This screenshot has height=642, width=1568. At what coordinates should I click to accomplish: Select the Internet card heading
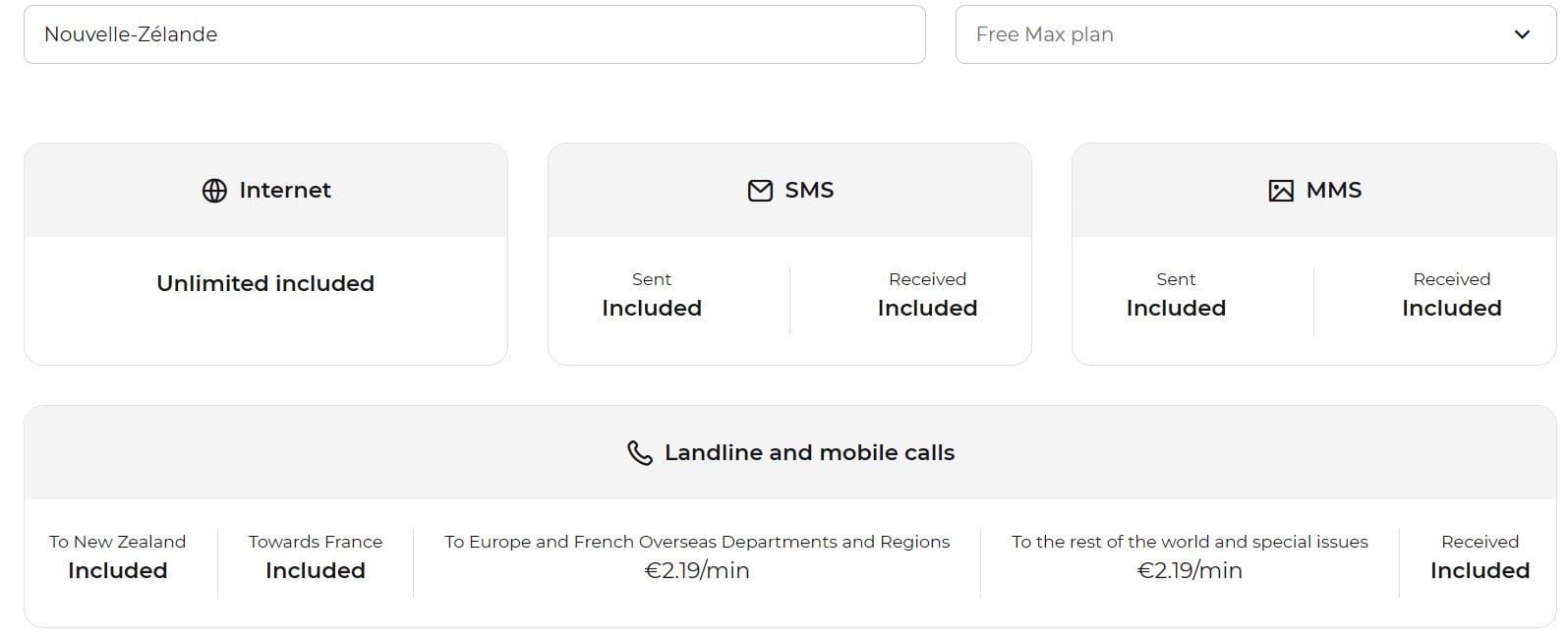point(285,191)
